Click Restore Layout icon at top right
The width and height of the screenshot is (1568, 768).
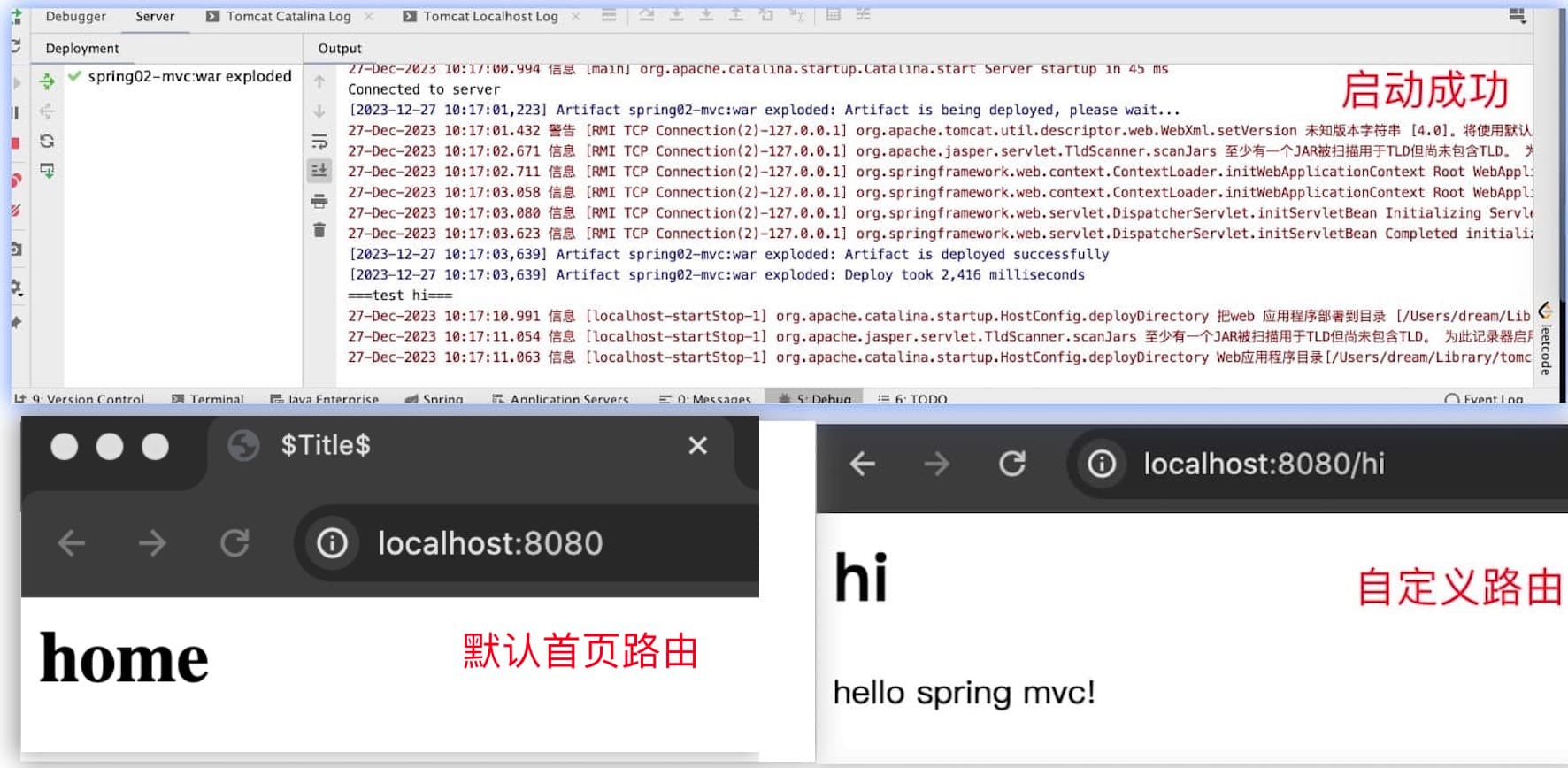tap(1517, 16)
